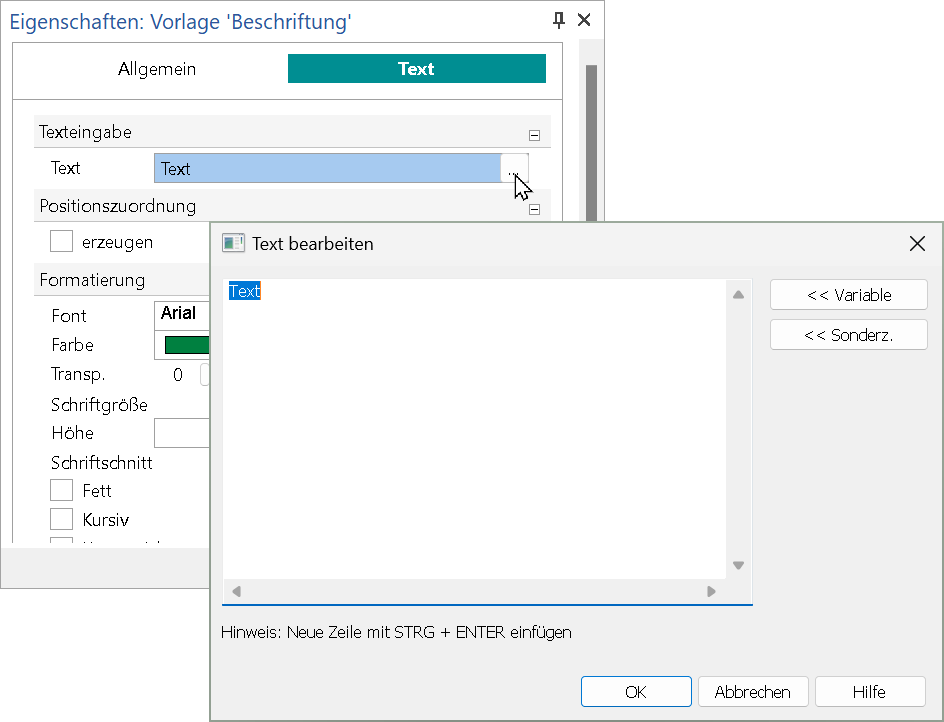The width and height of the screenshot is (944, 722).
Task: Toggle the Fett bold checkbox
Action: 62,491
